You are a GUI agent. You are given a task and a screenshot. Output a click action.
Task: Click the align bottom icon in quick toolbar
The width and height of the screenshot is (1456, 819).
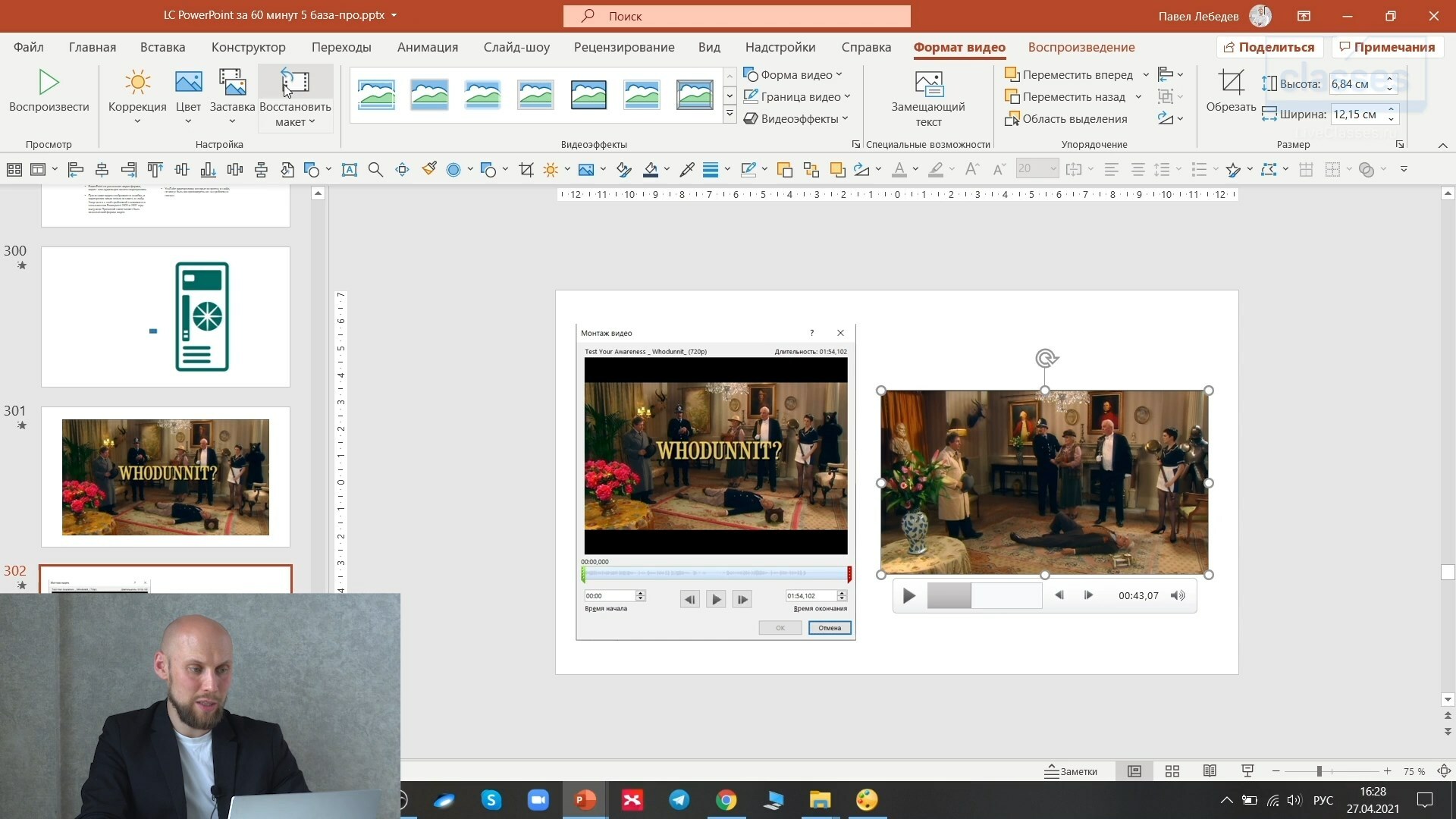pyautogui.click(x=208, y=170)
